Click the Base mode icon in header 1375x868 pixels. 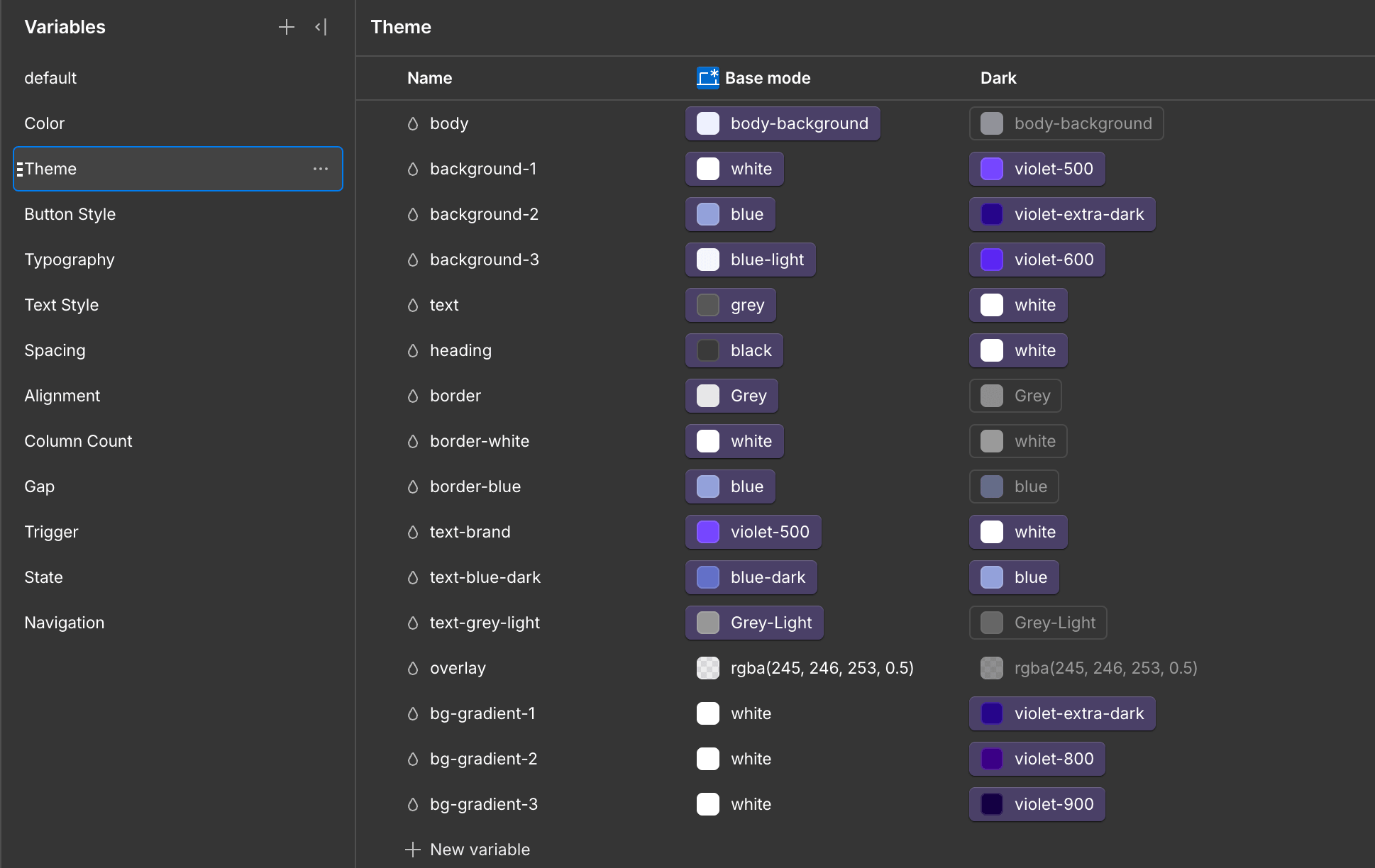pos(707,77)
